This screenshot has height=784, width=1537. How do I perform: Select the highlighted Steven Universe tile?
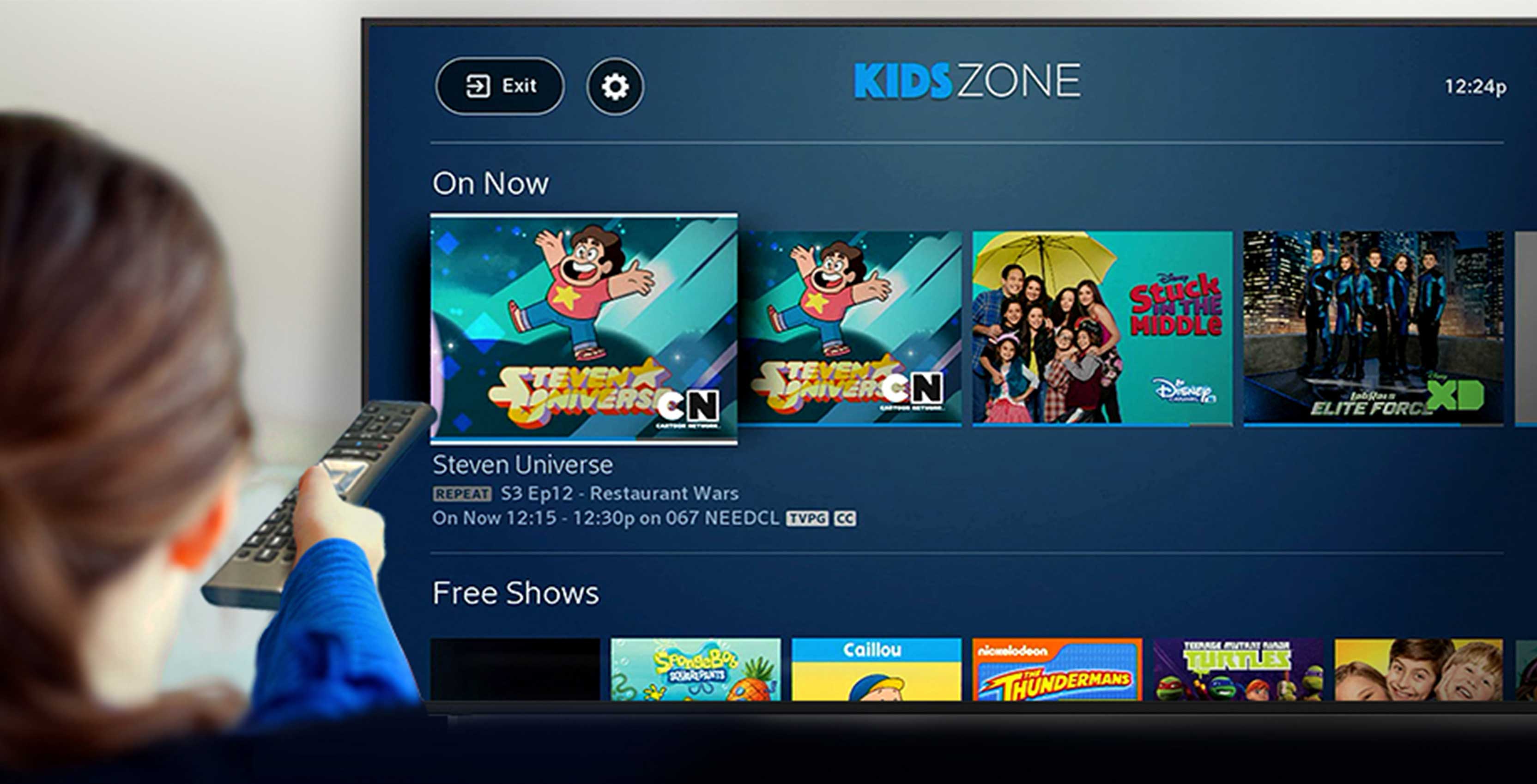[584, 329]
